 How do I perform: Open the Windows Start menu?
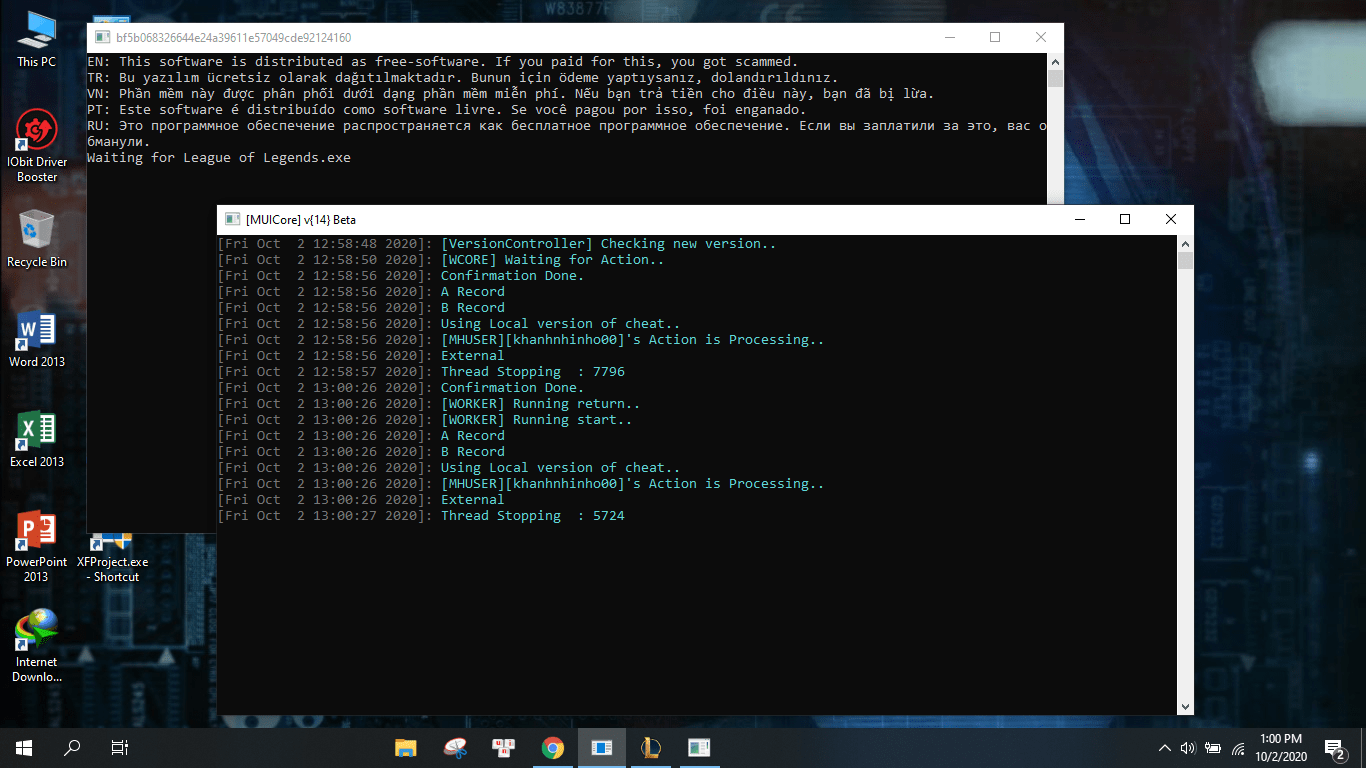(24, 747)
